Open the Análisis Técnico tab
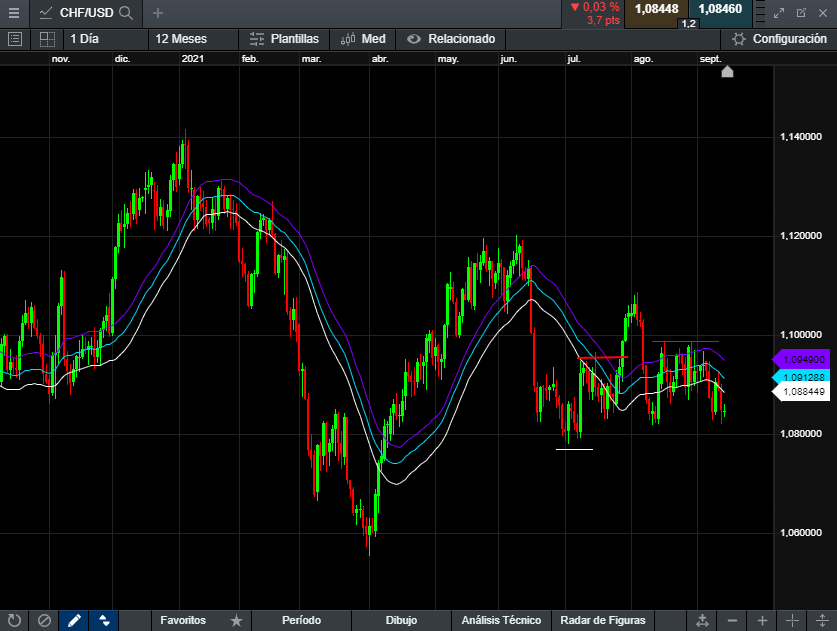This screenshot has height=631, width=837. point(501,620)
